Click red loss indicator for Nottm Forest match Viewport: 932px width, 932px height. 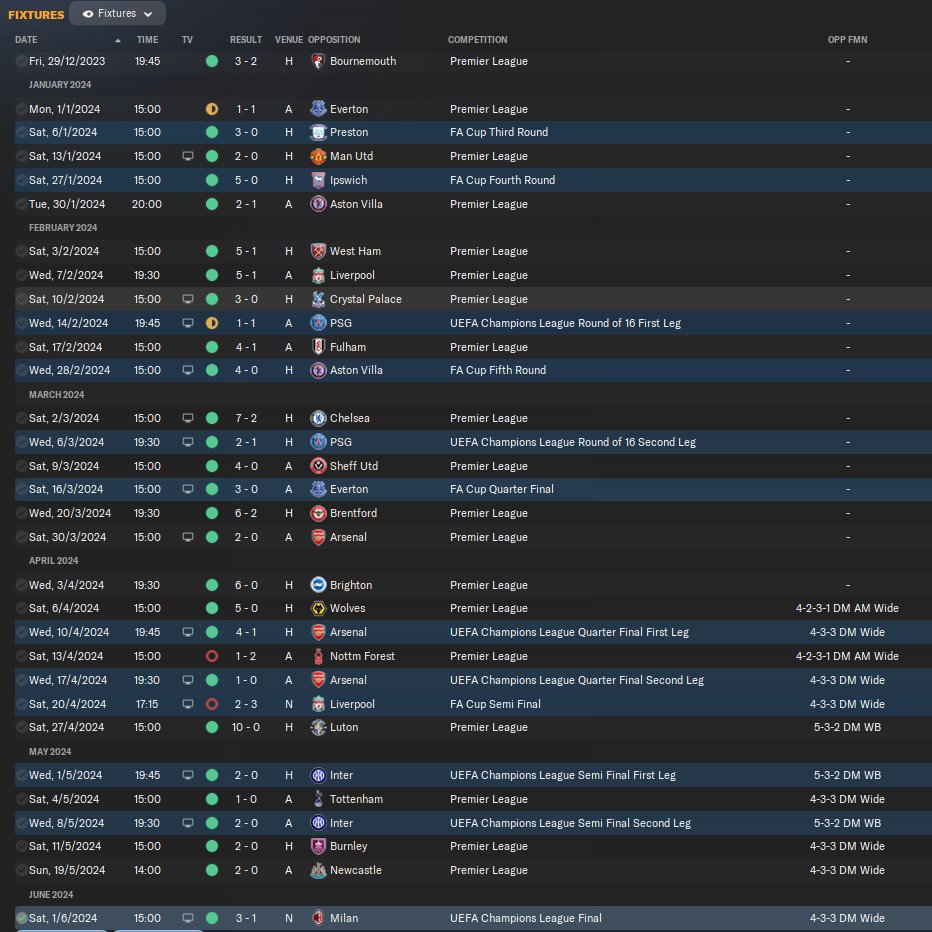[x=212, y=656]
